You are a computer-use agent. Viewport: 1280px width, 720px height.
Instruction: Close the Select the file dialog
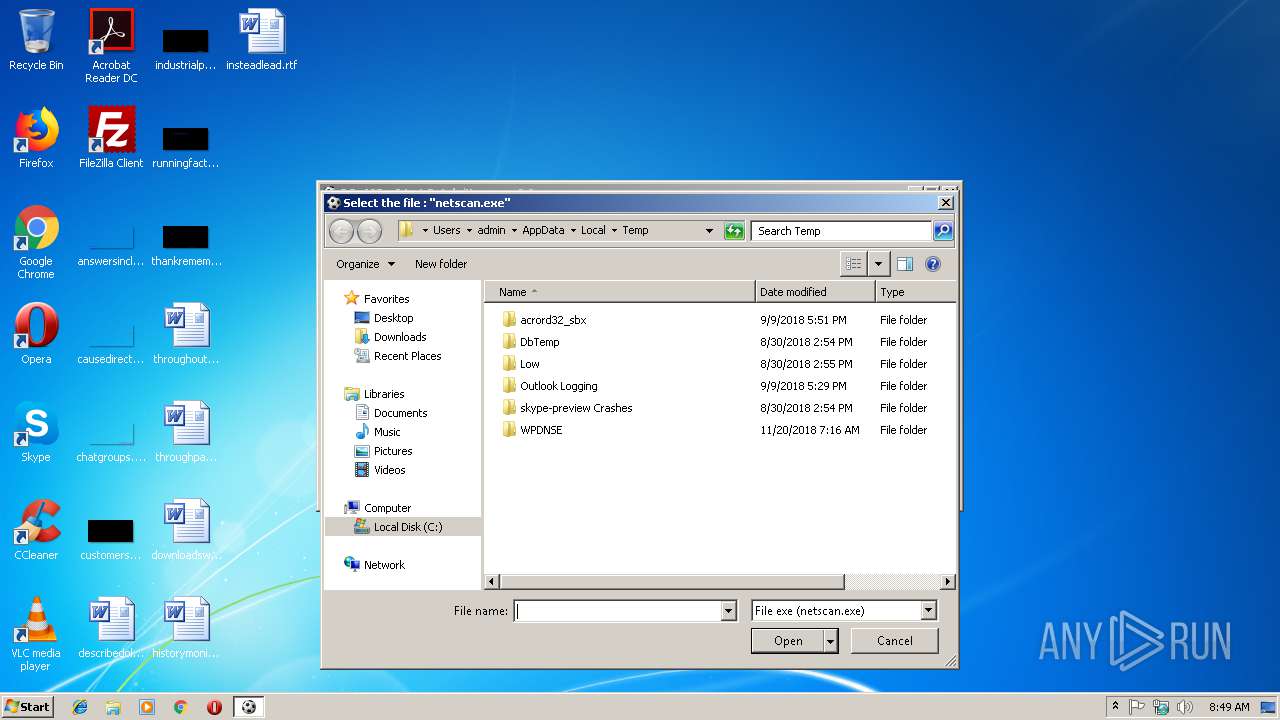pos(945,203)
